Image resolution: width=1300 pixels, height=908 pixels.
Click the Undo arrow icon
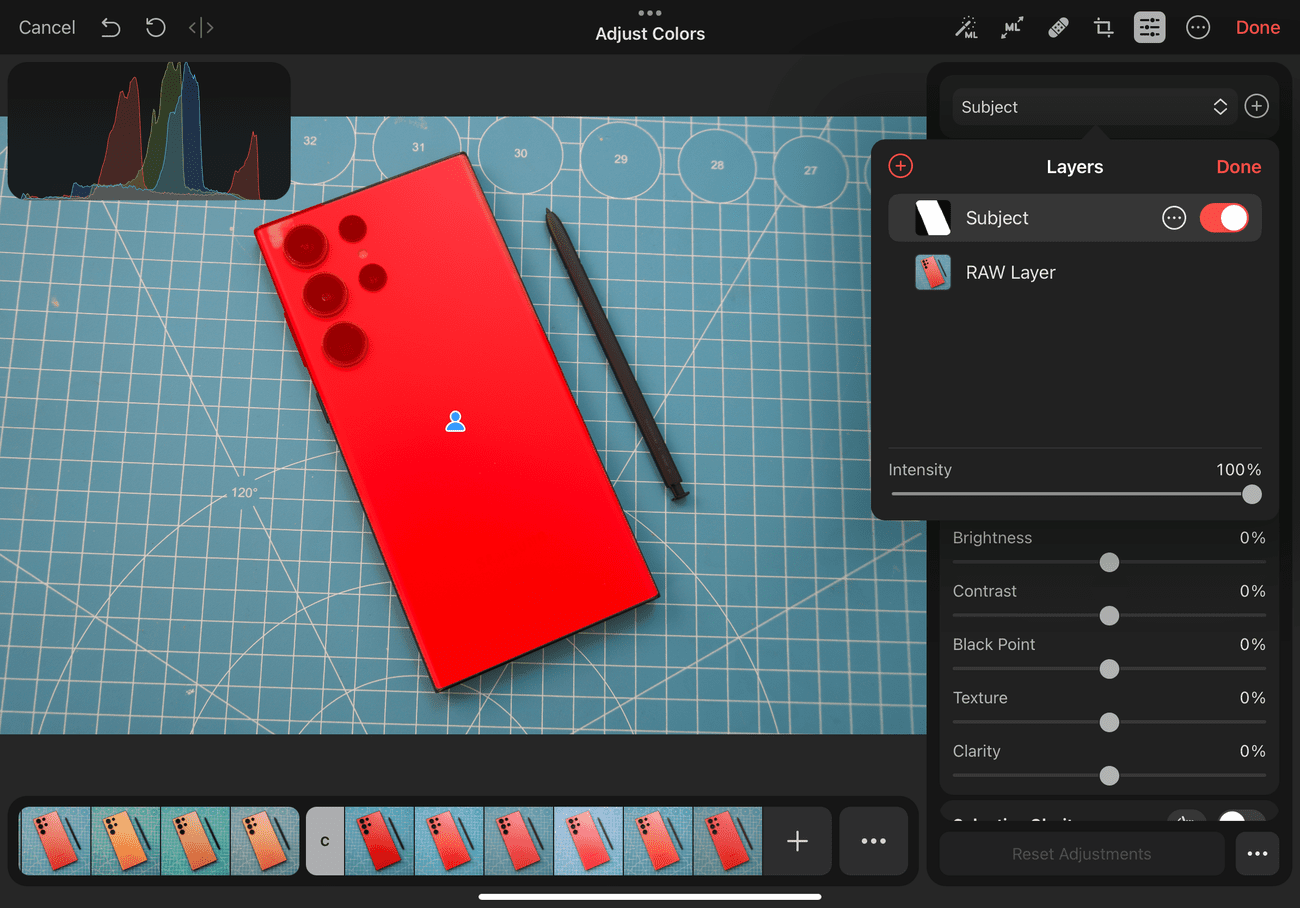click(x=110, y=27)
